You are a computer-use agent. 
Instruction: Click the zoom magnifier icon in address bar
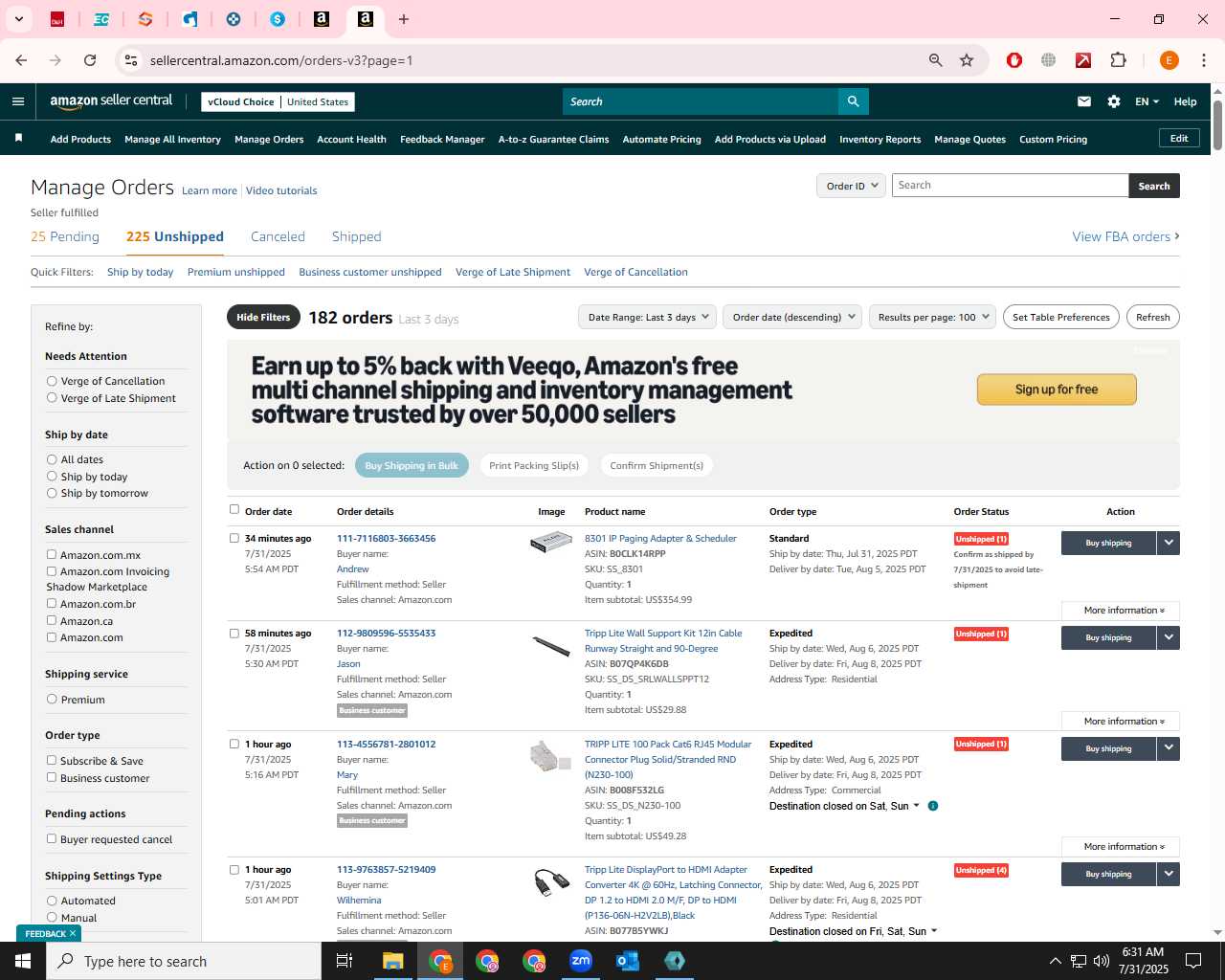936,60
